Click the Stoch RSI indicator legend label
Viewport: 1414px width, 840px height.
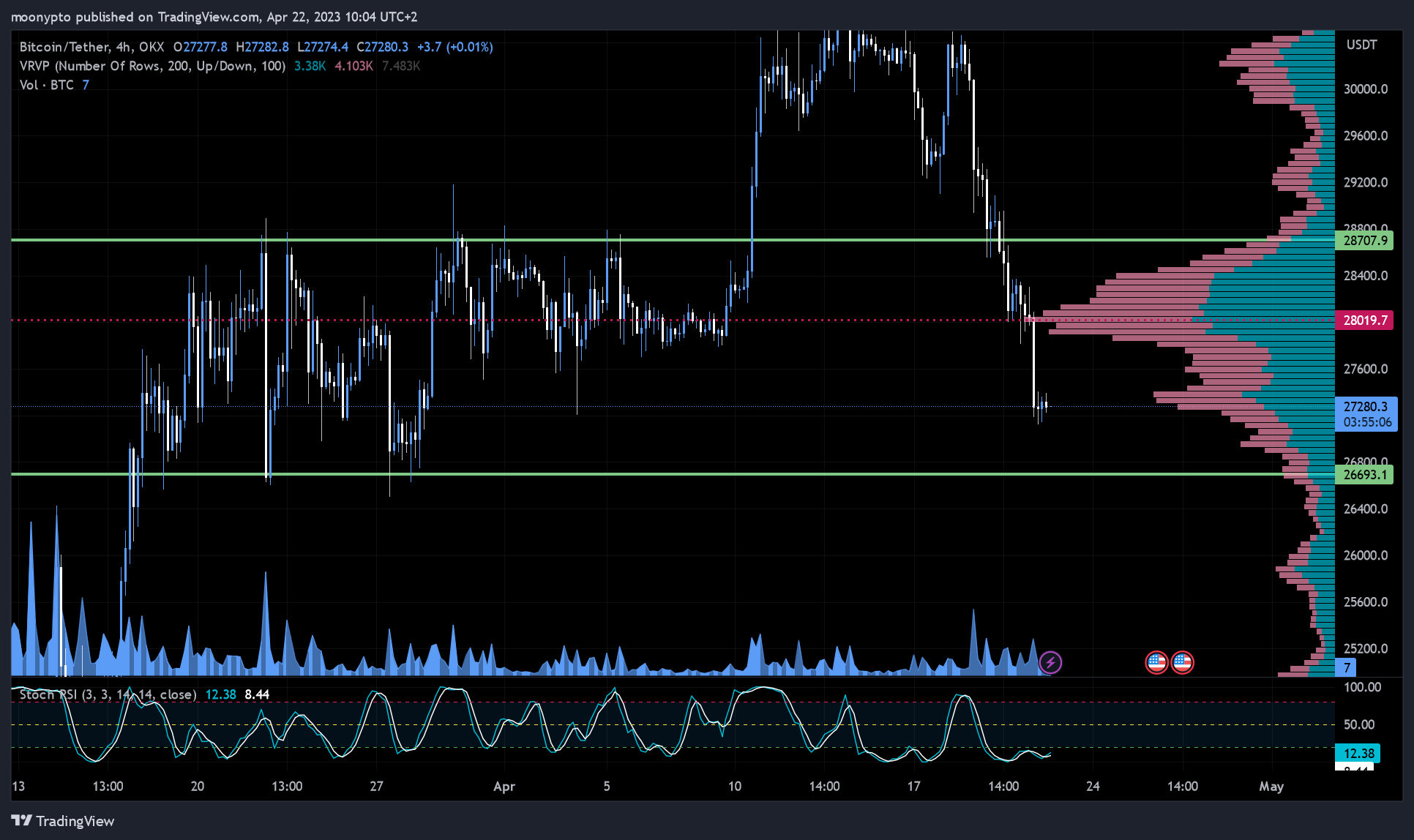(108, 694)
